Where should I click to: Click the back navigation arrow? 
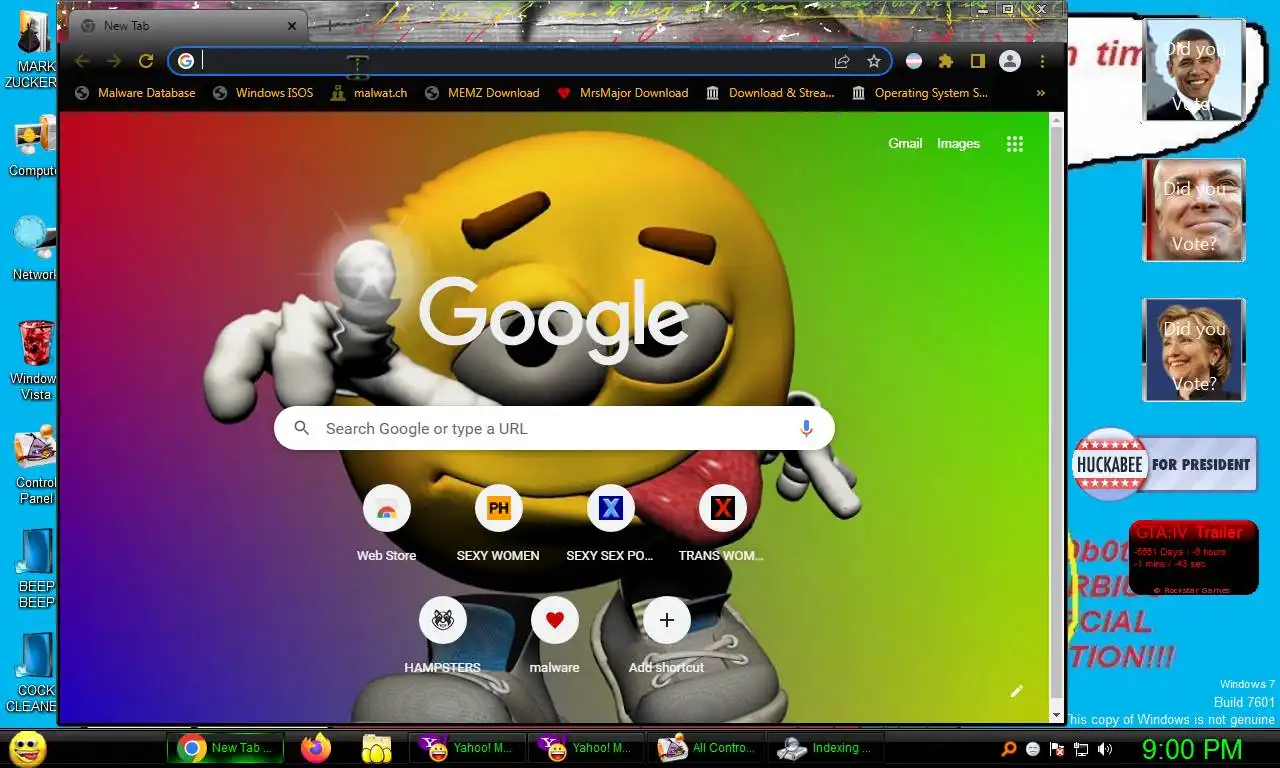pos(82,61)
